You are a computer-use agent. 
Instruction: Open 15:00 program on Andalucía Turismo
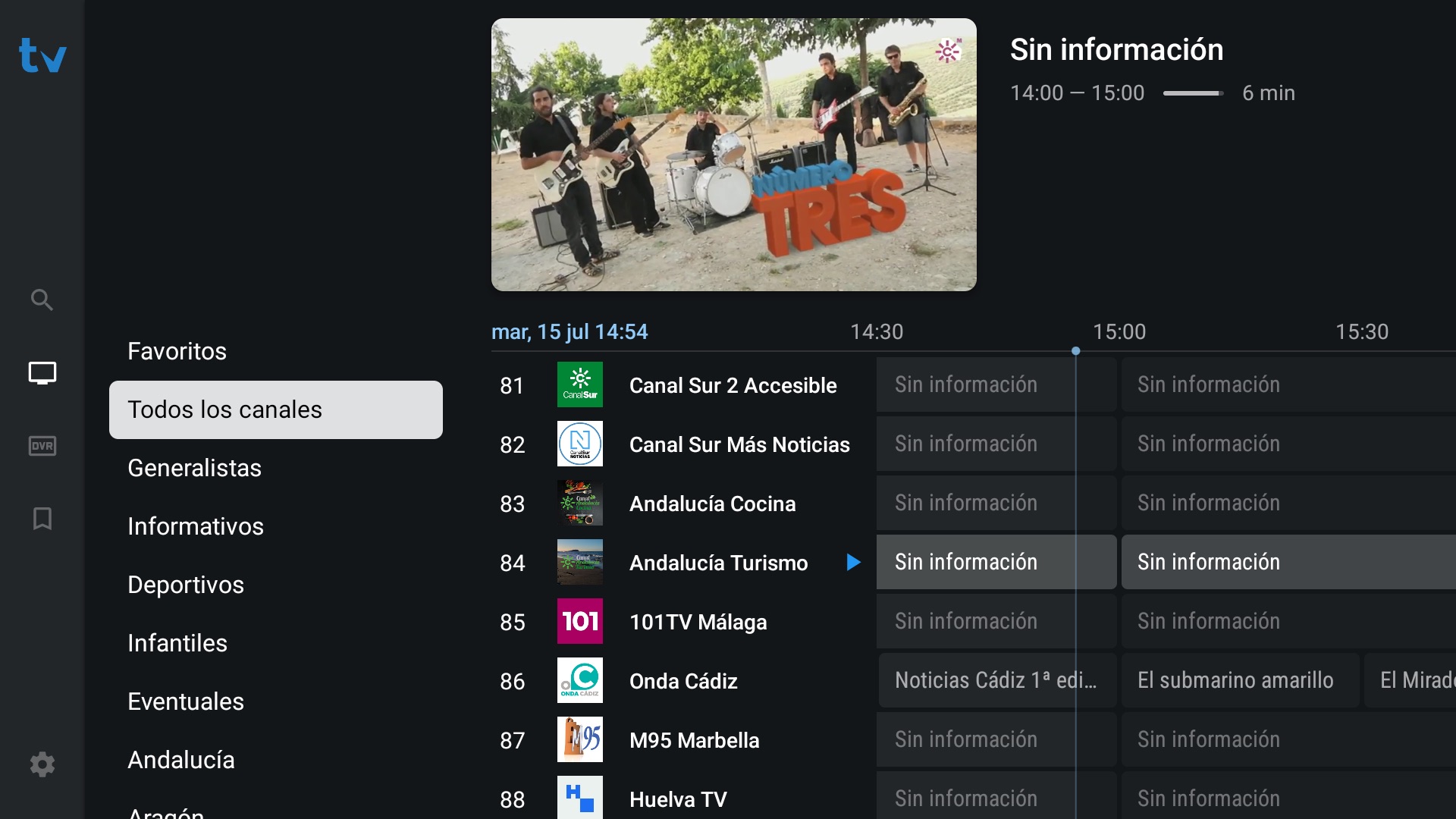(1288, 562)
